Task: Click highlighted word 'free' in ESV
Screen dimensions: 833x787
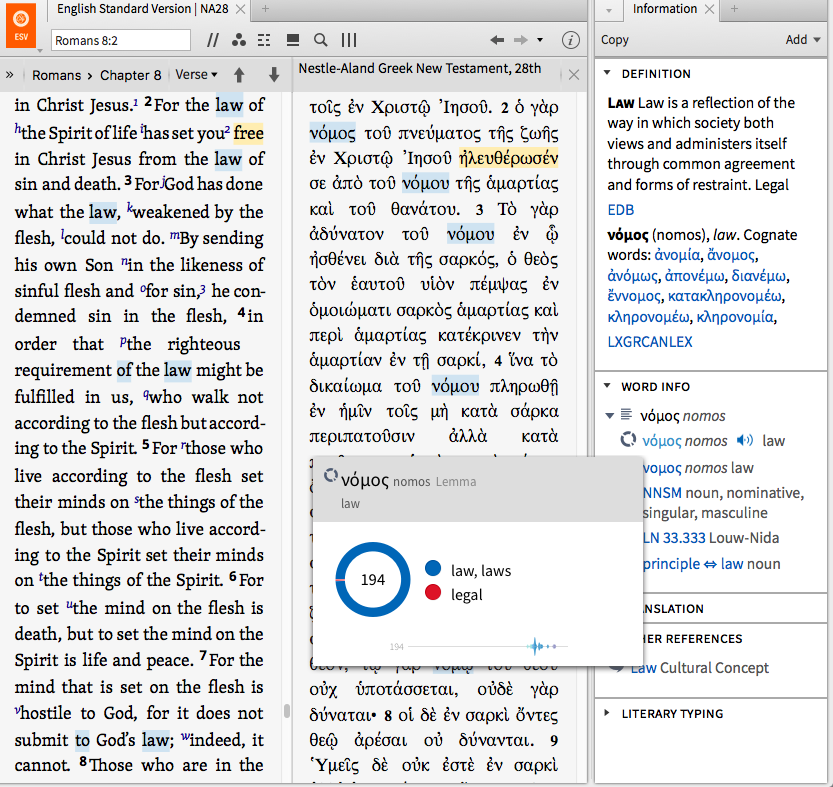Action: (x=248, y=133)
